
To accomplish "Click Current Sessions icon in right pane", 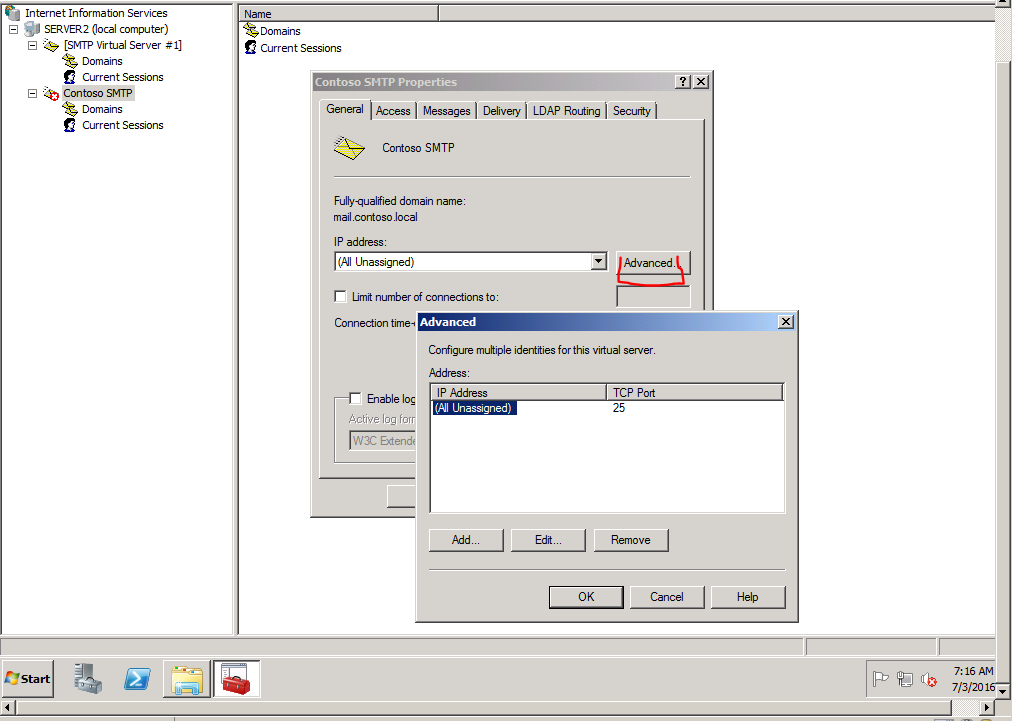I will pos(250,48).
